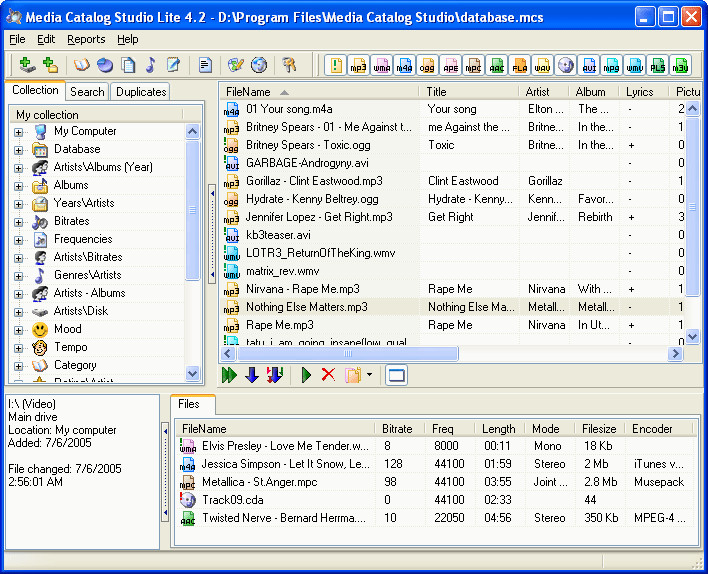Image resolution: width=708 pixels, height=574 pixels.
Task: Click the PLS playlist filter icon
Action: pos(658,65)
